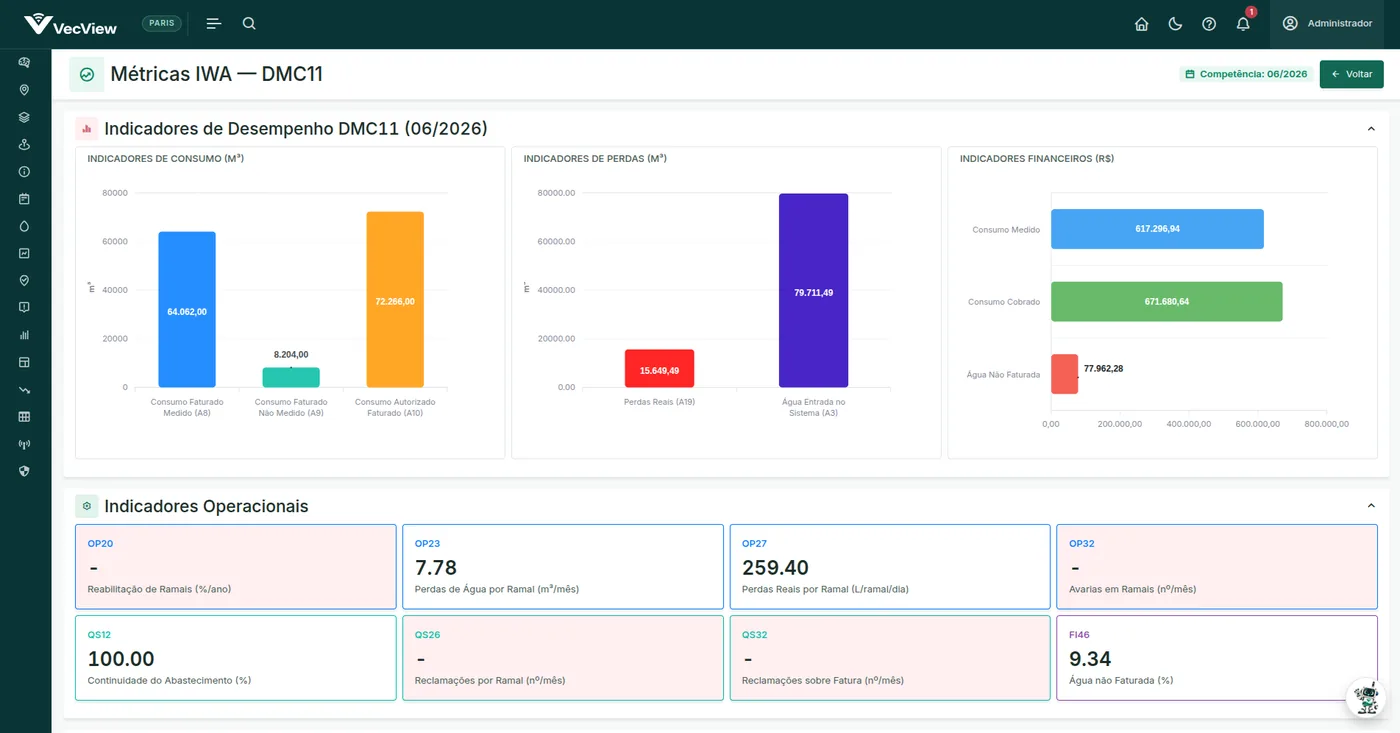Viewport: 1400px width, 733px height.
Task: Open the chatbot robot assistant icon
Action: tap(1366, 697)
